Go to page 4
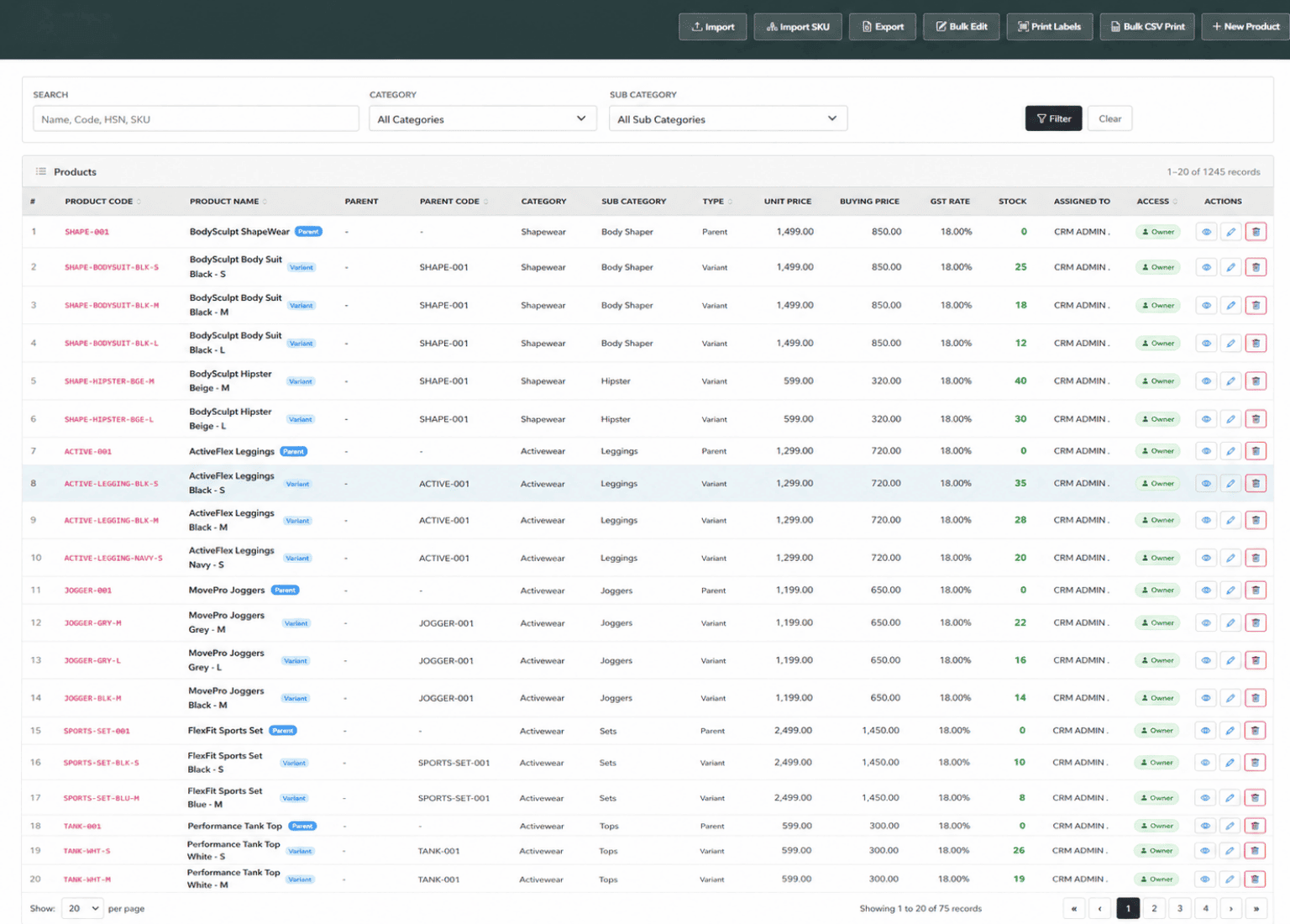1290x924 pixels. [x=1205, y=908]
